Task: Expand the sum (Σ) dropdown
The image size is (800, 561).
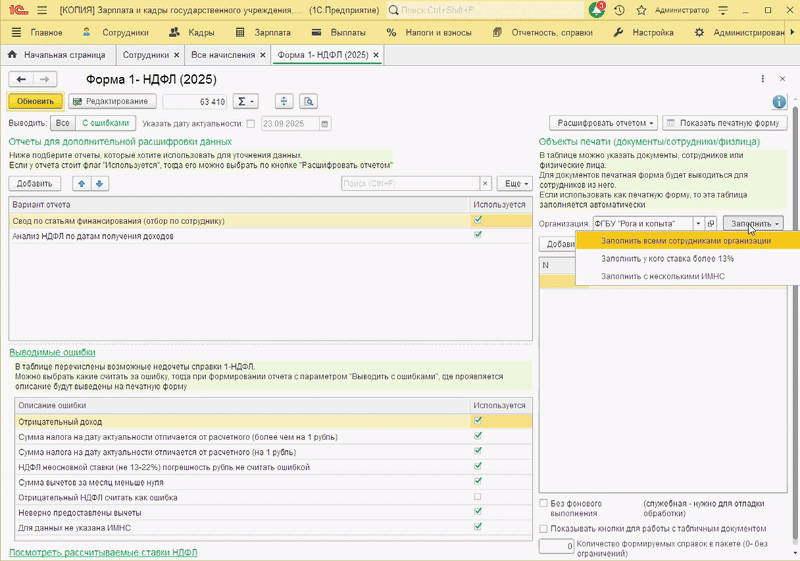Action: pos(245,101)
